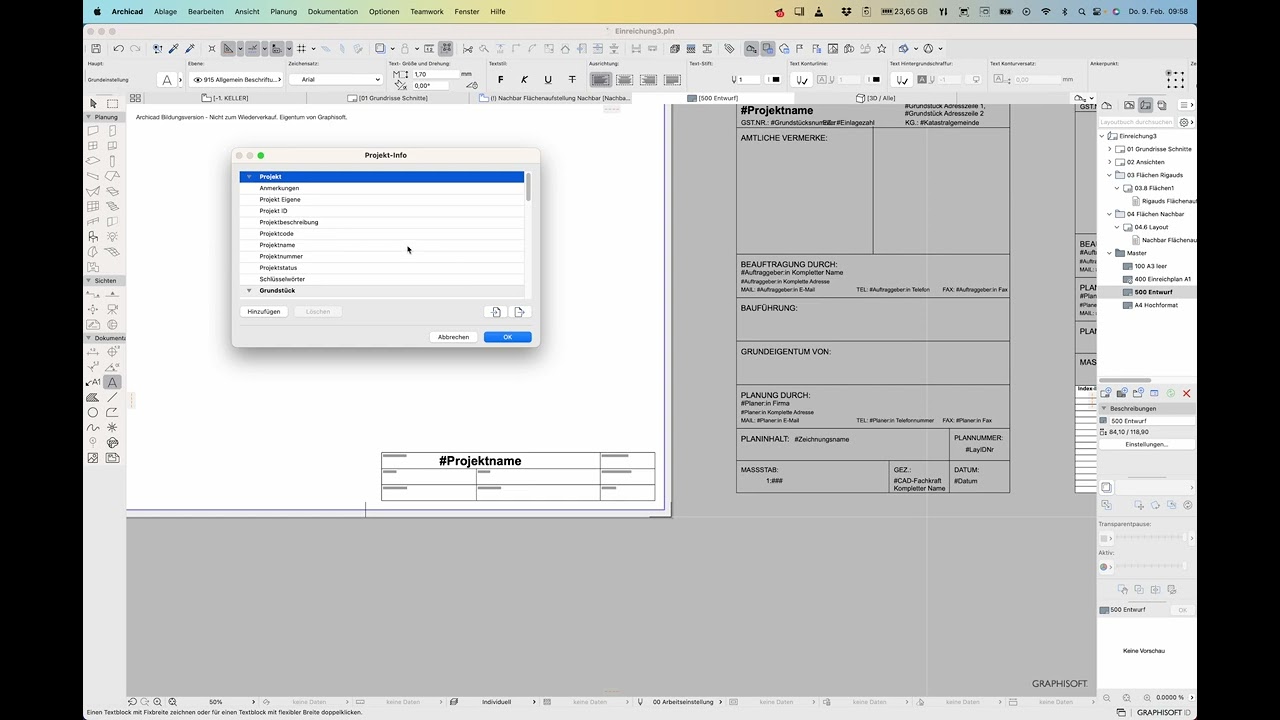Screen dimensions: 1280x720
Task: Select the Spline tool
Action: [x=93, y=427]
